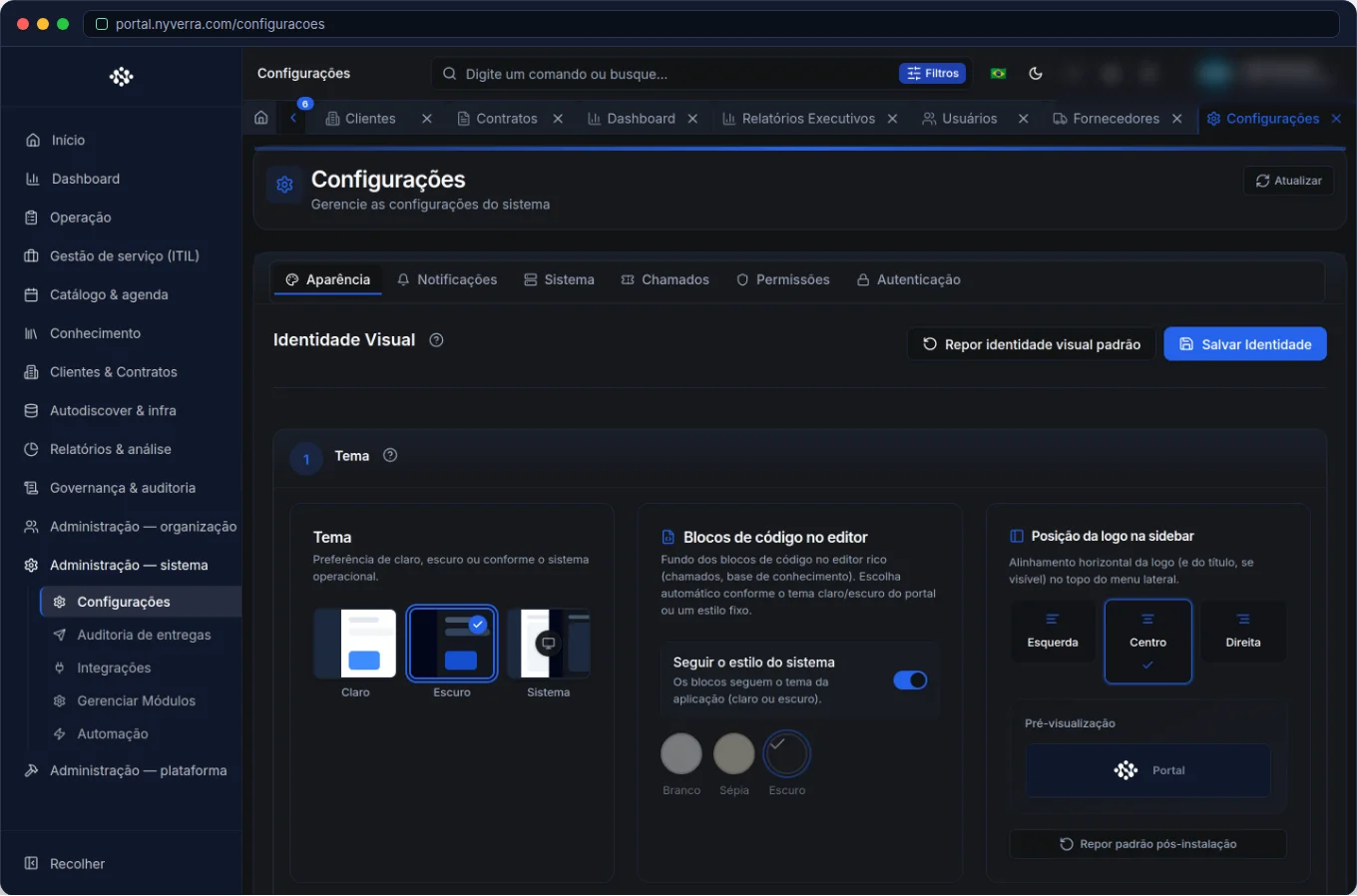Choose the Branco code block swatch

tap(681, 753)
